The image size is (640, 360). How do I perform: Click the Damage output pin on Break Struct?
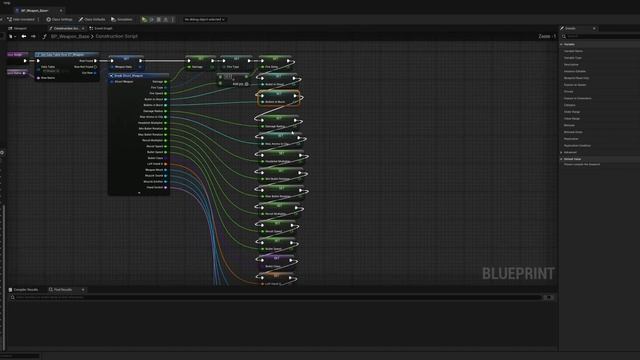click(x=165, y=82)
